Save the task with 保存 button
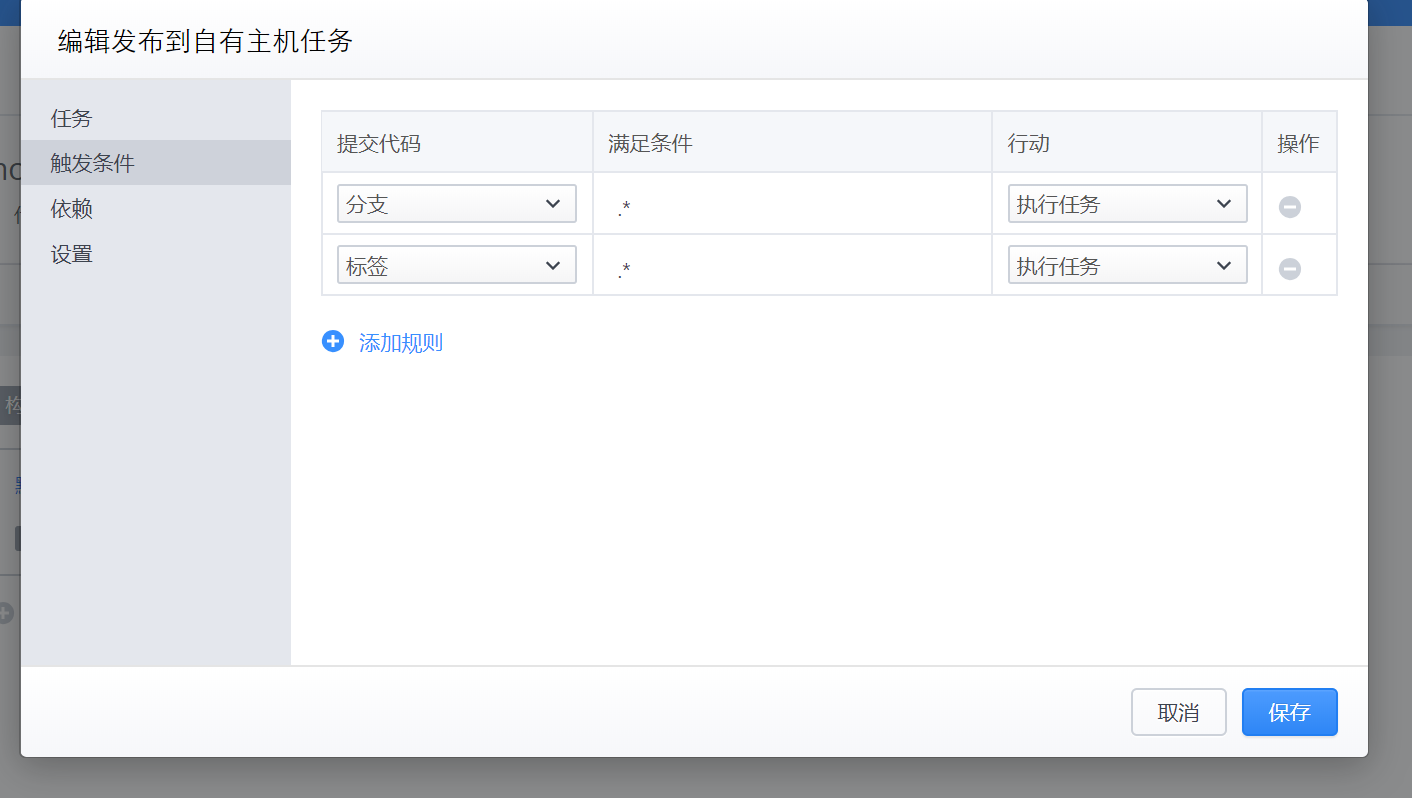Screen dimensions: 1412x798 1289,712
